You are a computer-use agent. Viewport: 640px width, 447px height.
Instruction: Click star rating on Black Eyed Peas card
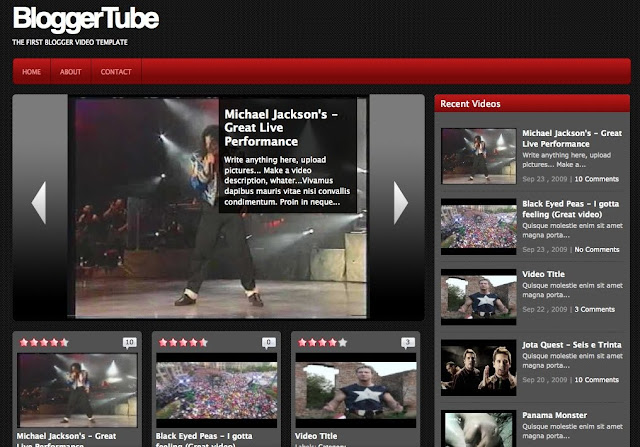click(183, 342)
